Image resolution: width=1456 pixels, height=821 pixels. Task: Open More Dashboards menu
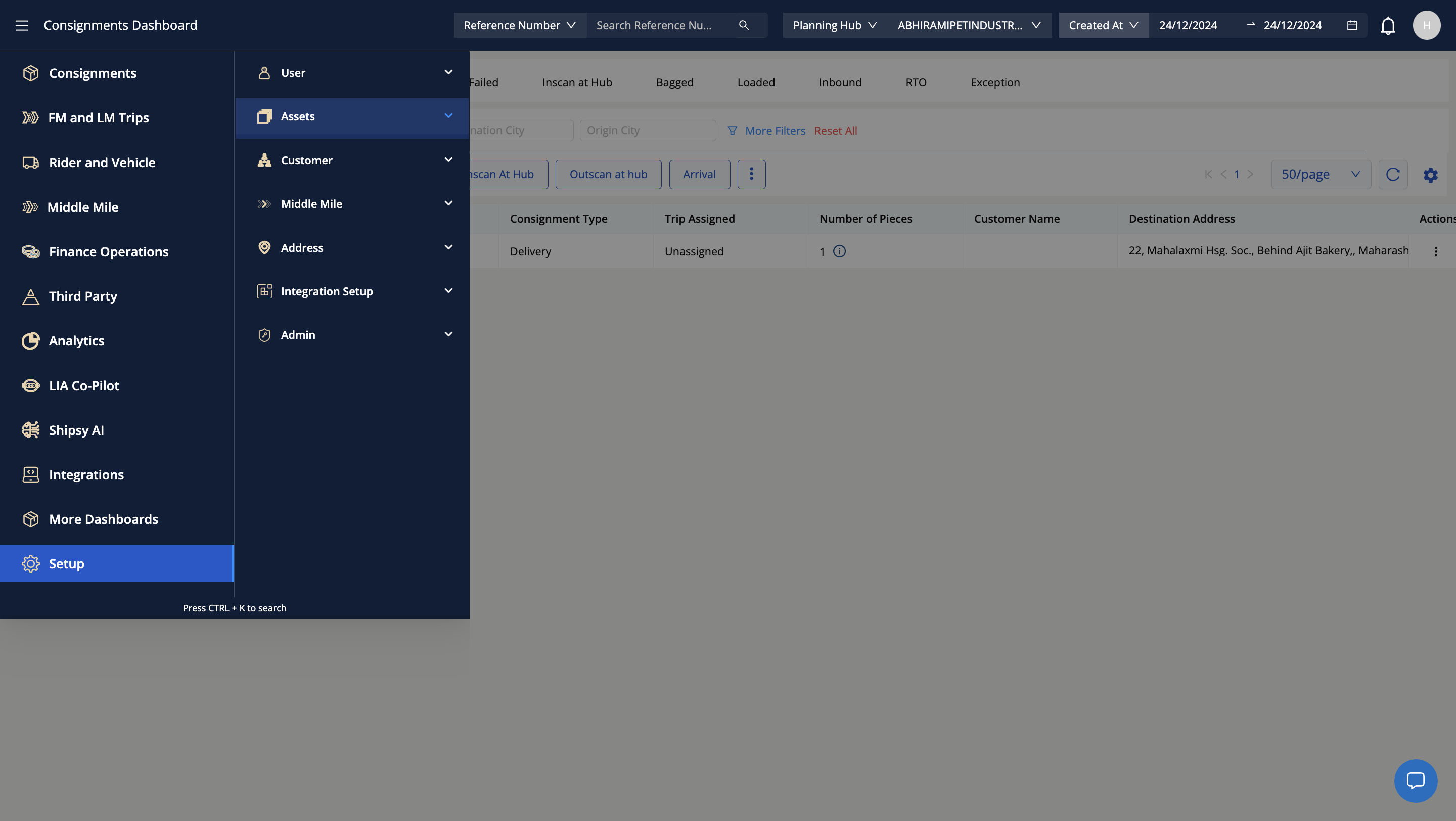[x=117, y=519]
